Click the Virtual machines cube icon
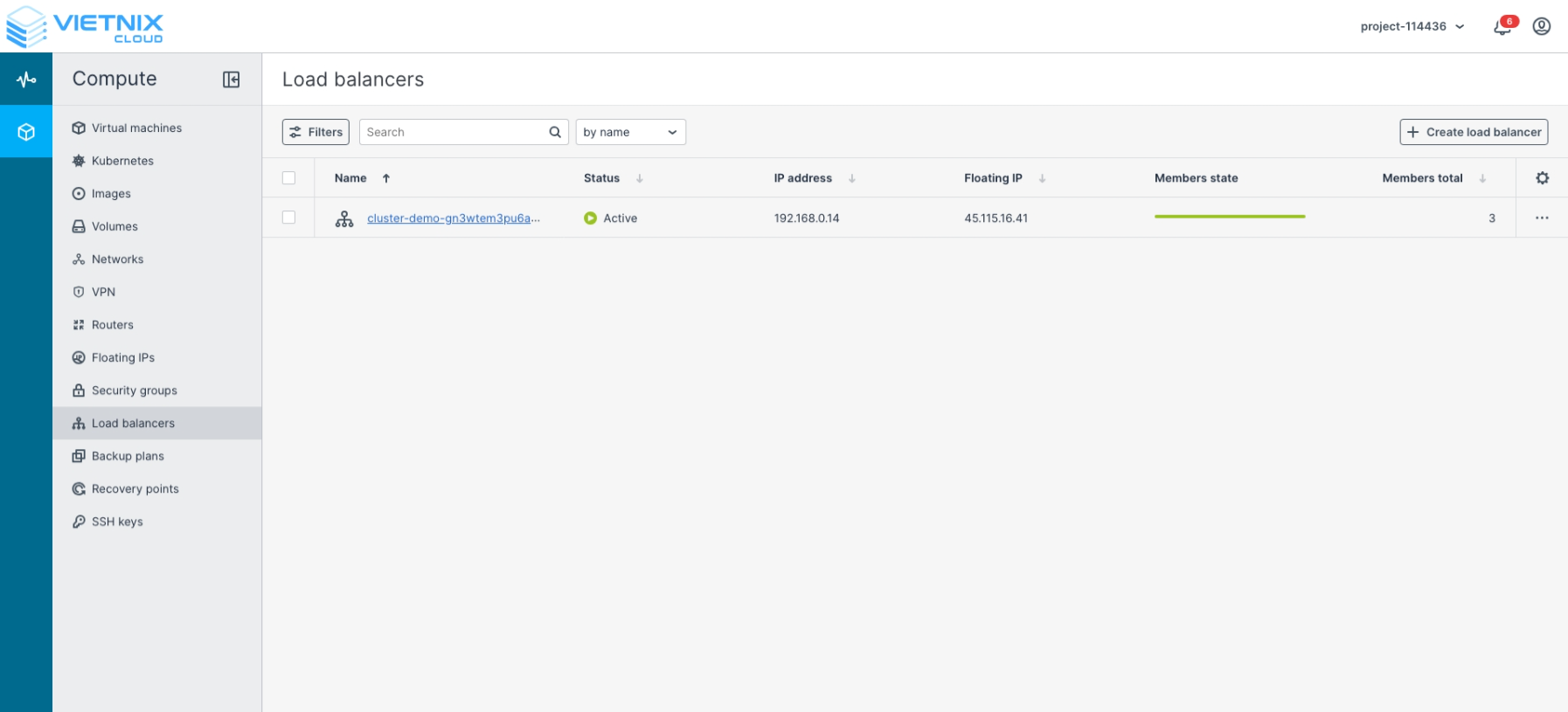Screen dimensions: 1568x712 point(79,128)
